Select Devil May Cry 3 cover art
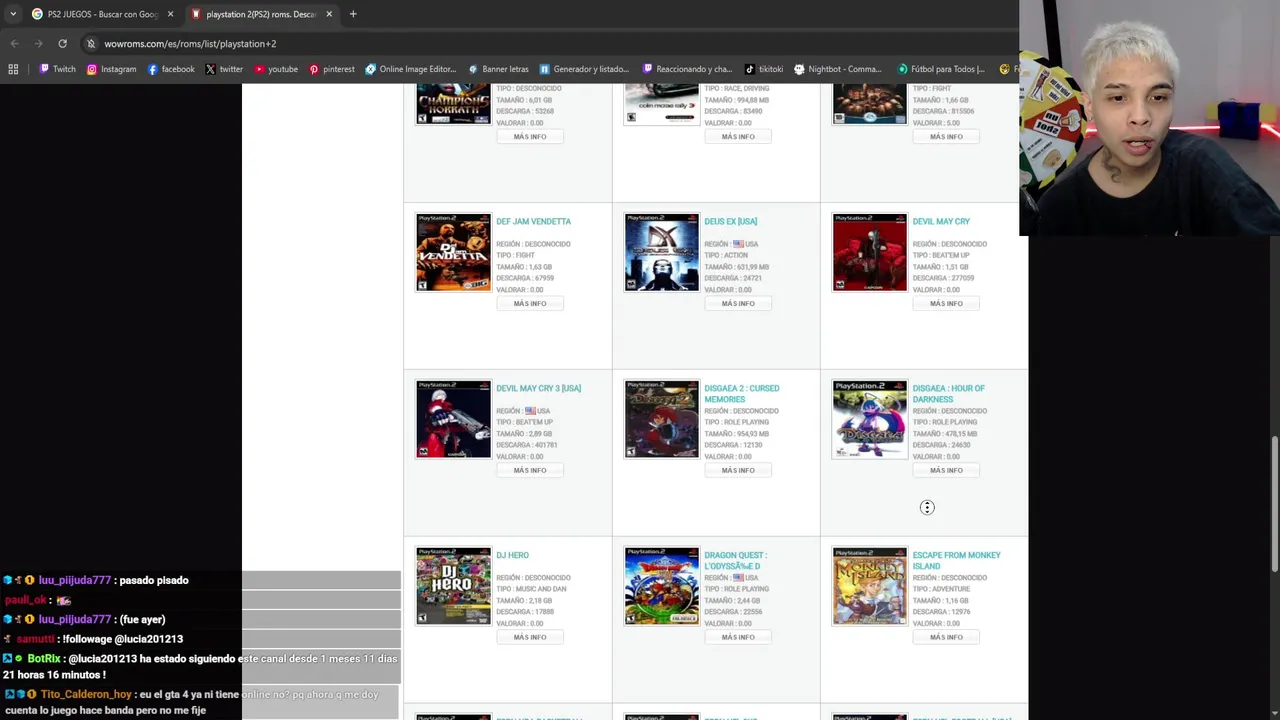The height and width of the screenshot is (720, 1280). pyautogui.click(x=454, y=419)
